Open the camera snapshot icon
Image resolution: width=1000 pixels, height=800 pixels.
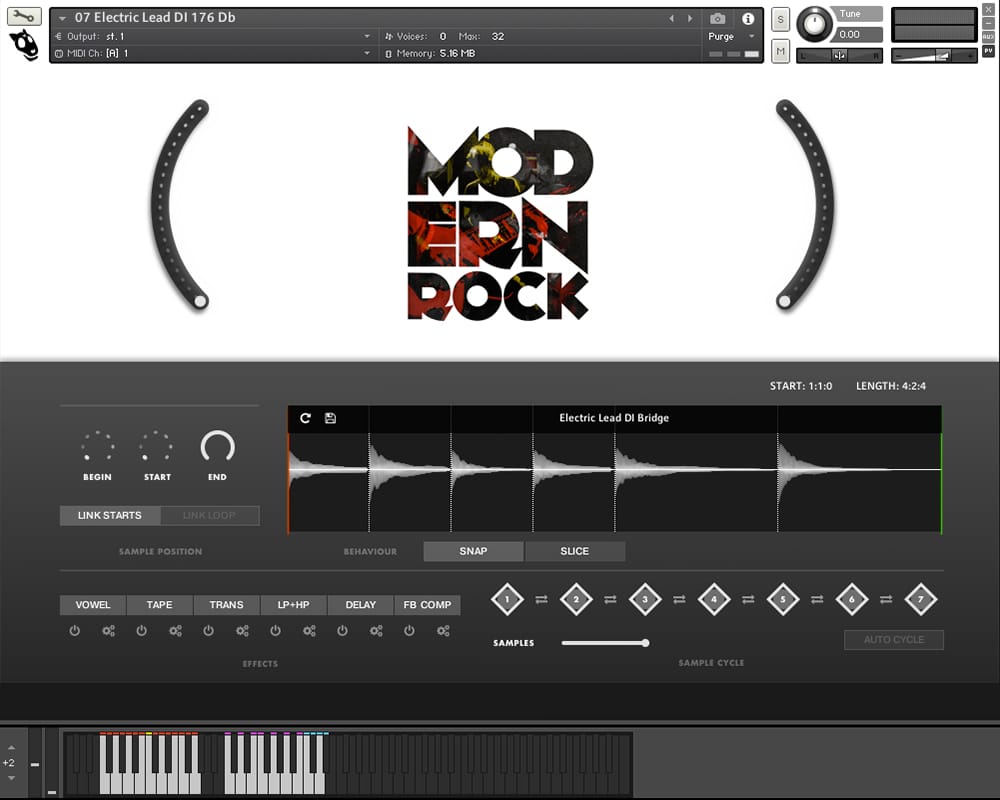pos(717,18)
